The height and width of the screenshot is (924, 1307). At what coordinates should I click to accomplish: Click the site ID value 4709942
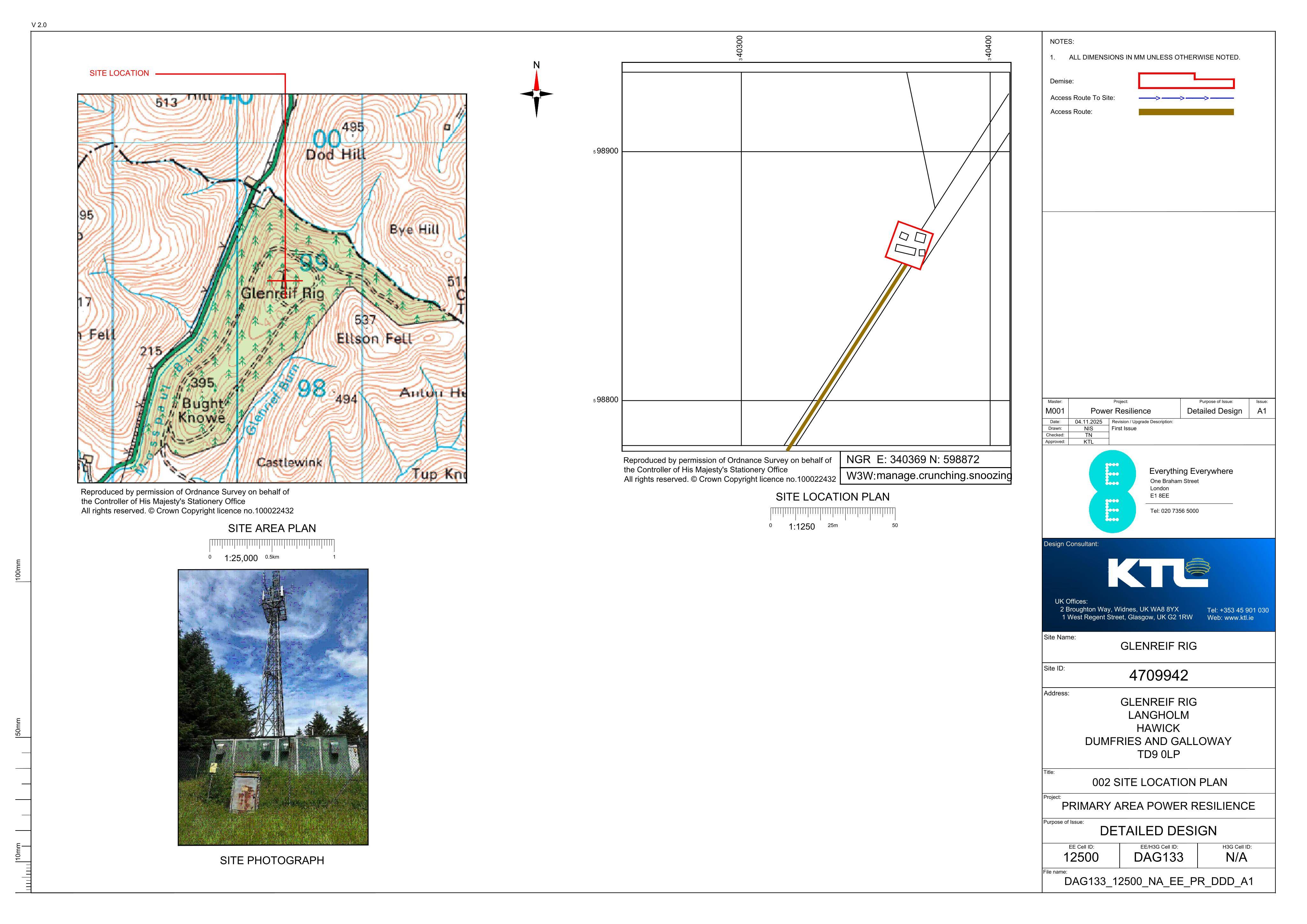1158,675
